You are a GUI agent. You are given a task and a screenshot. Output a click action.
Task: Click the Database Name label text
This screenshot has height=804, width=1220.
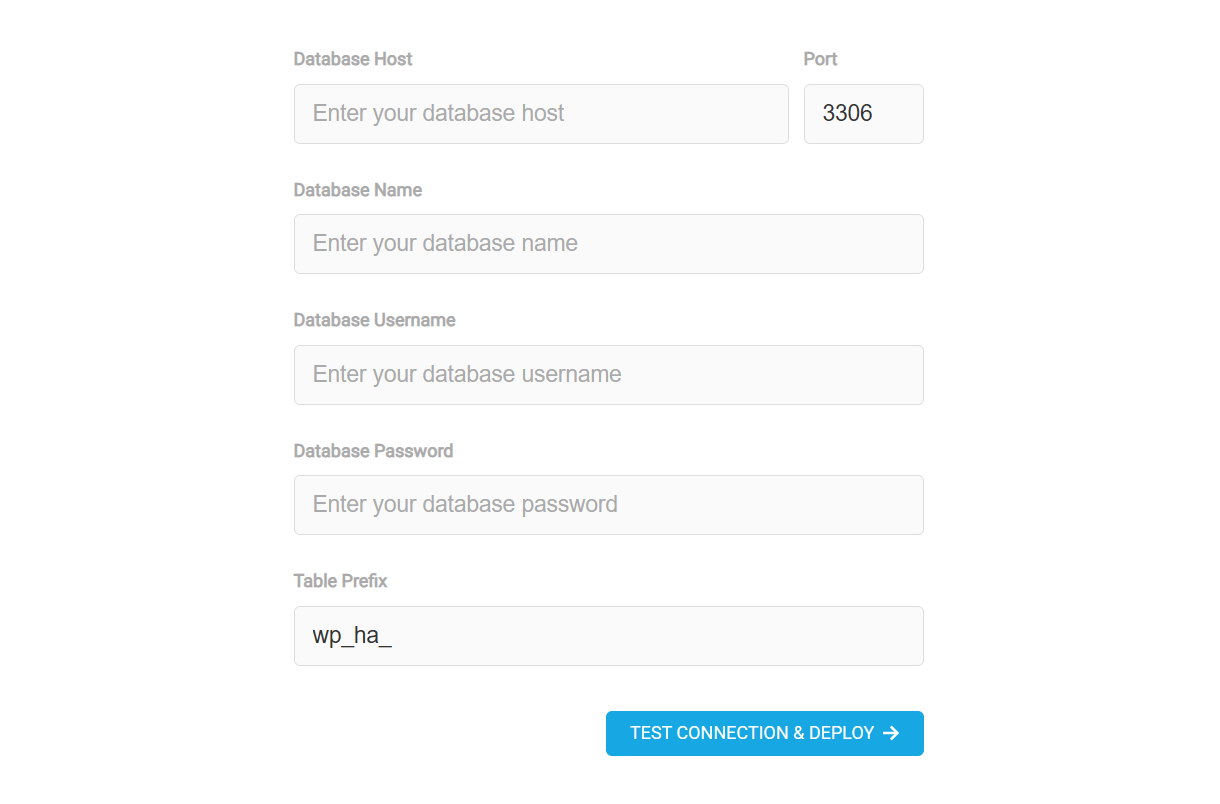click(357, 189)
